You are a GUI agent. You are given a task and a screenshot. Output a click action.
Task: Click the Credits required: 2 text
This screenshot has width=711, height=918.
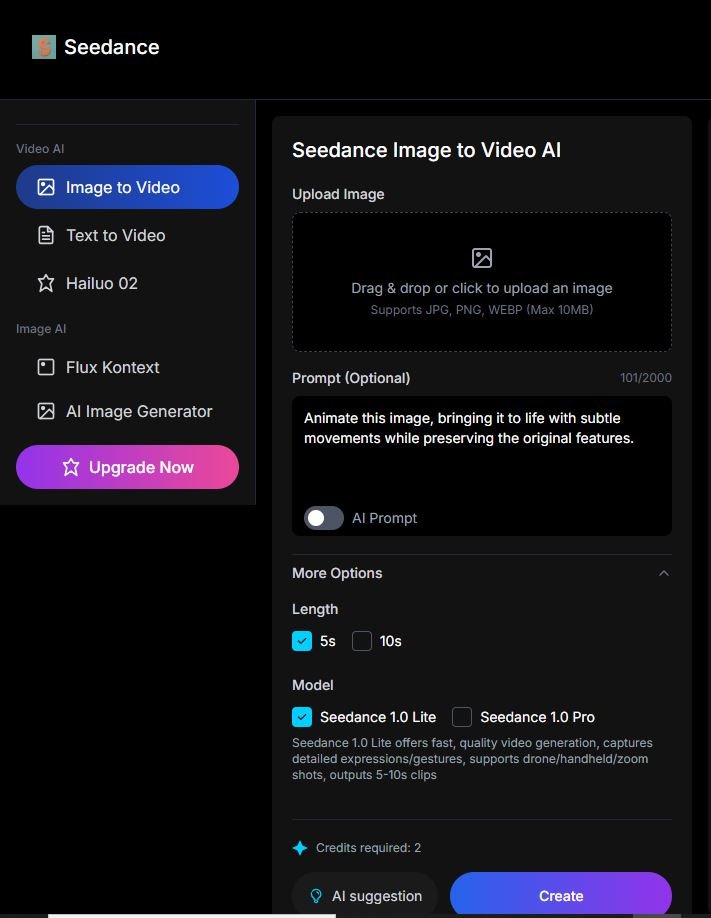[368, 848]
